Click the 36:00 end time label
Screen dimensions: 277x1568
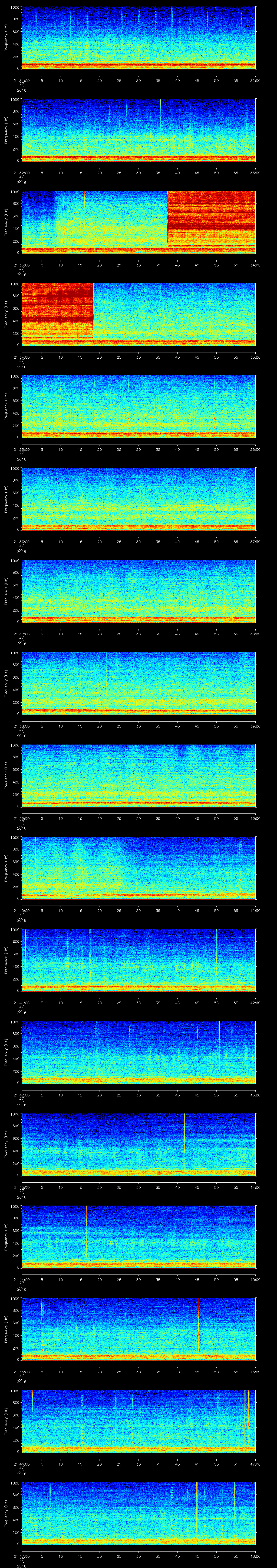pos(255,449)
